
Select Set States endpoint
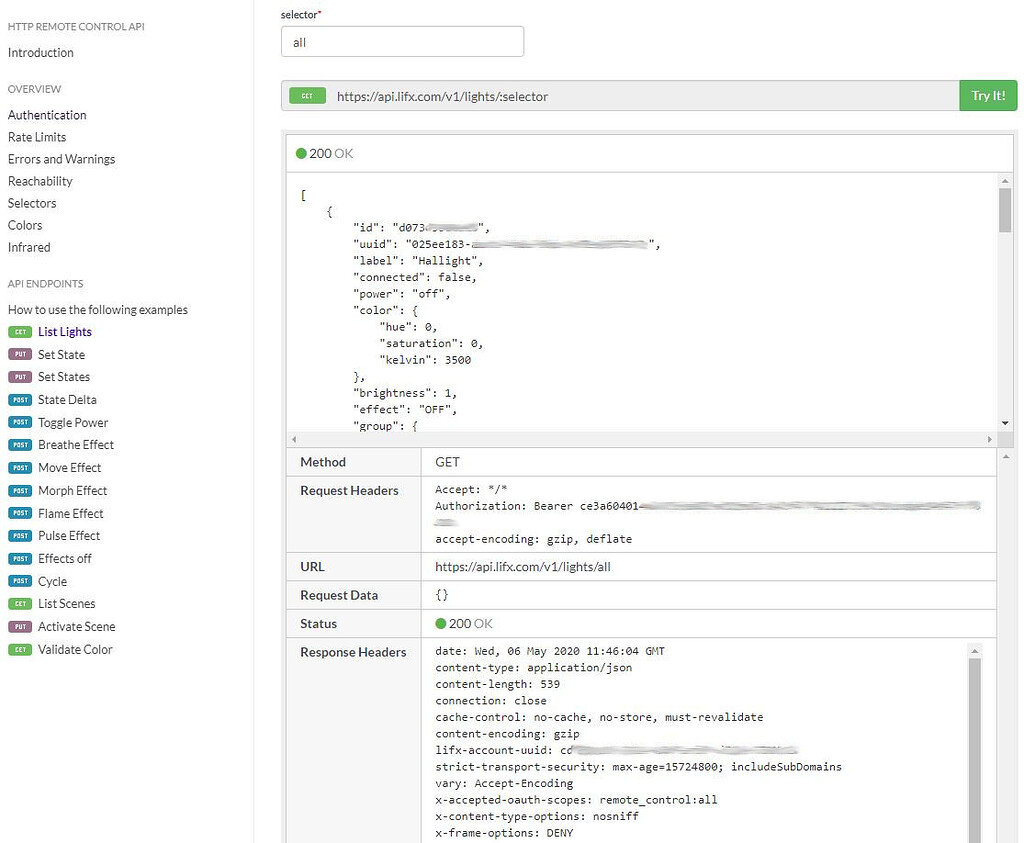click(x=64, y=377)
